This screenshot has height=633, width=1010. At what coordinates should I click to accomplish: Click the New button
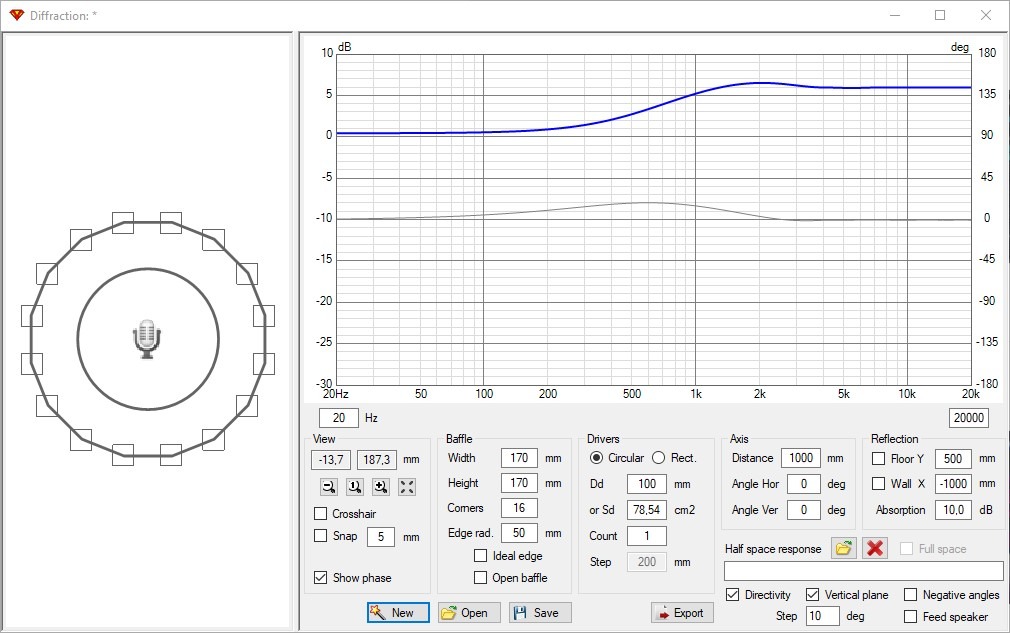click(398, 612)
